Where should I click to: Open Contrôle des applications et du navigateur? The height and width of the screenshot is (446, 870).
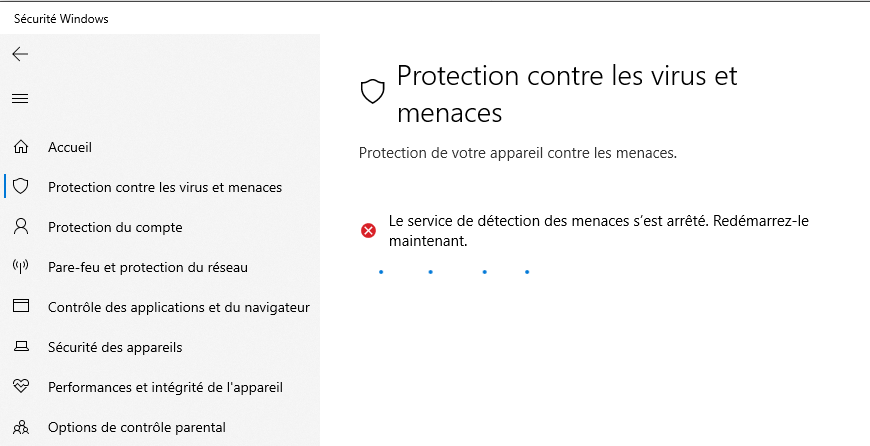[x=179, y=307]
